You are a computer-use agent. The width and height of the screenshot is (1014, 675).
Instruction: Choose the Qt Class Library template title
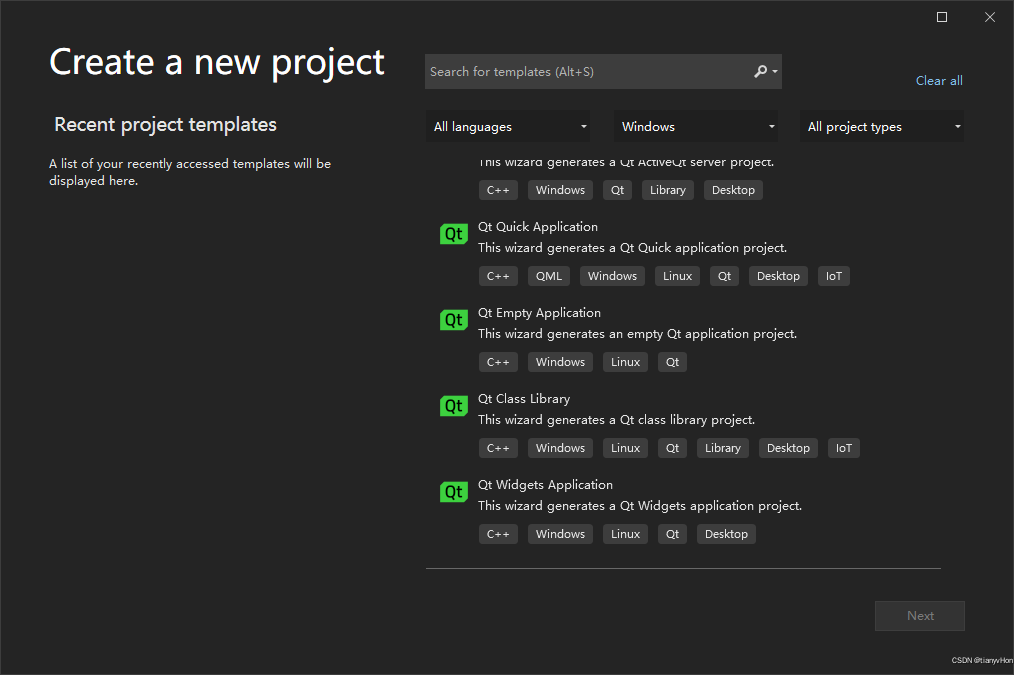coord(524,399)
